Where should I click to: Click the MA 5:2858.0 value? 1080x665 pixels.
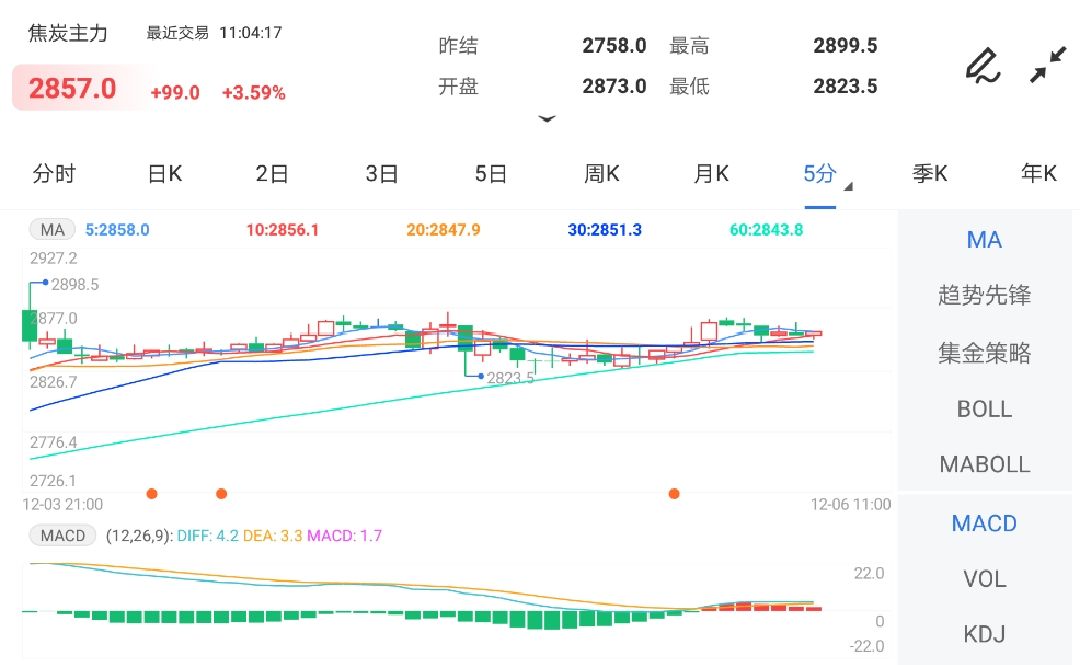(117, 229)
